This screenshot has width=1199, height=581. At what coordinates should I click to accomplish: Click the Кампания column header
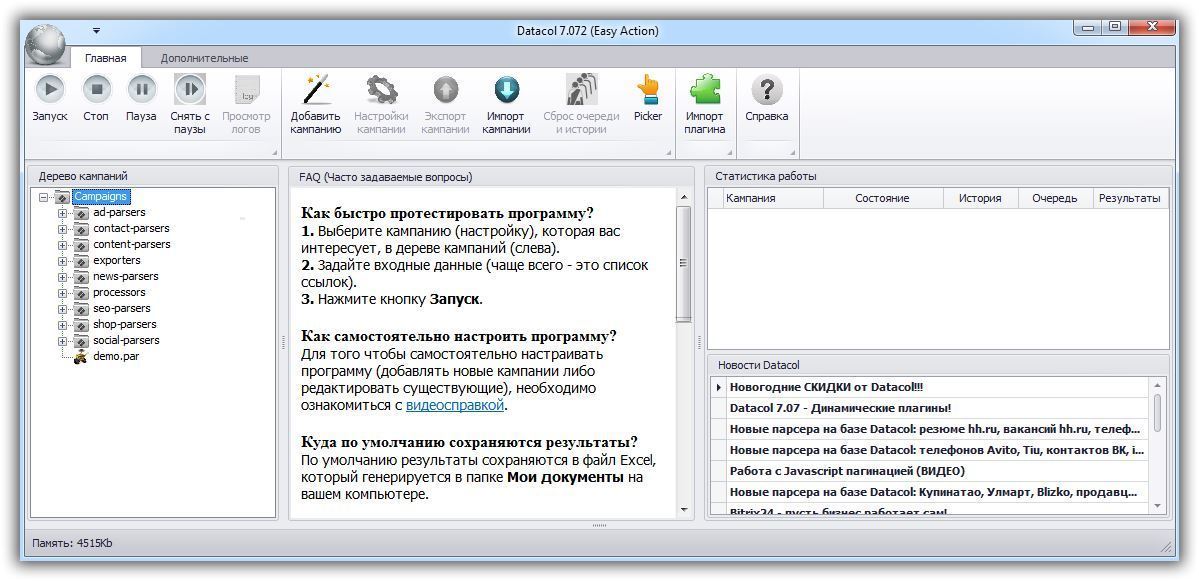click(773, 198)
